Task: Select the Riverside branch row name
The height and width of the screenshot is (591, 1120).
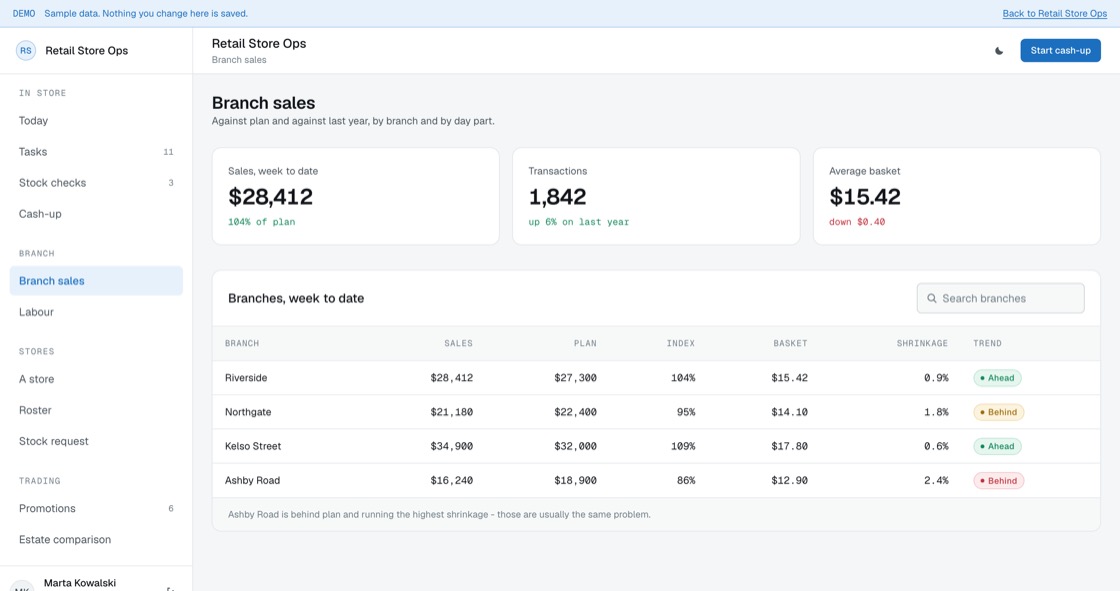Action: click(246, 378)
